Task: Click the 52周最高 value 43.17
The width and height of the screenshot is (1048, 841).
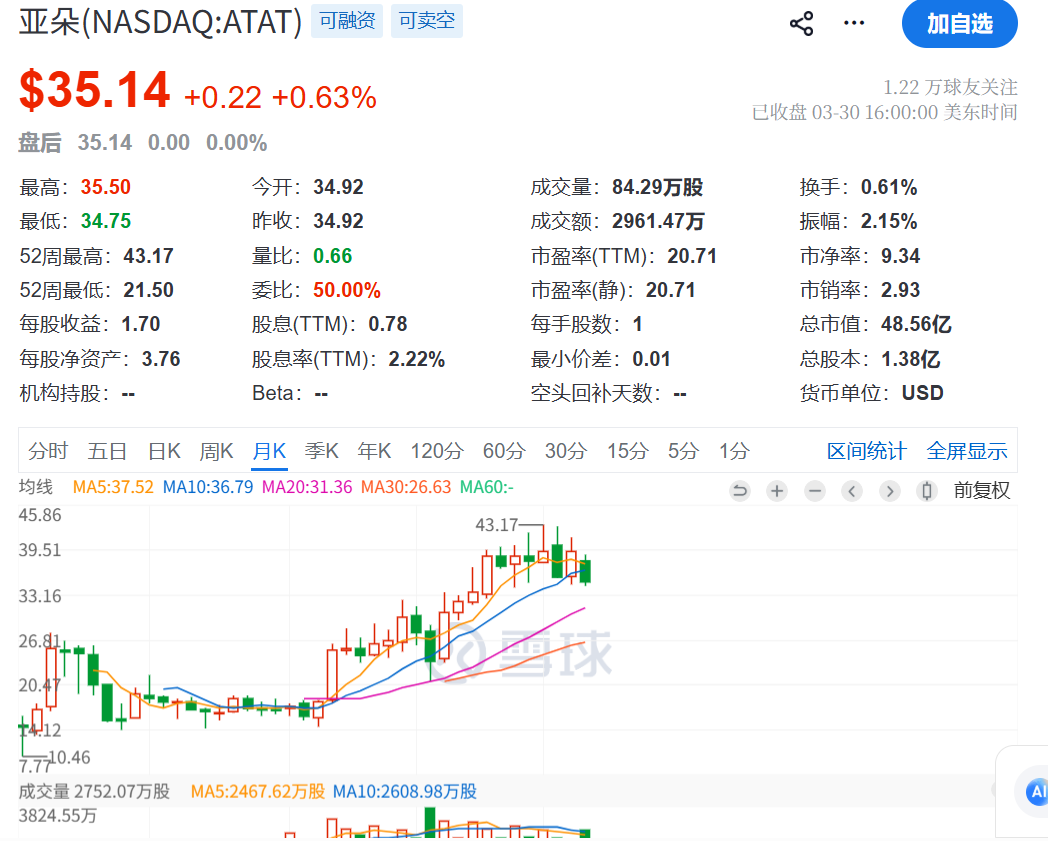Action: click(148, 256)
